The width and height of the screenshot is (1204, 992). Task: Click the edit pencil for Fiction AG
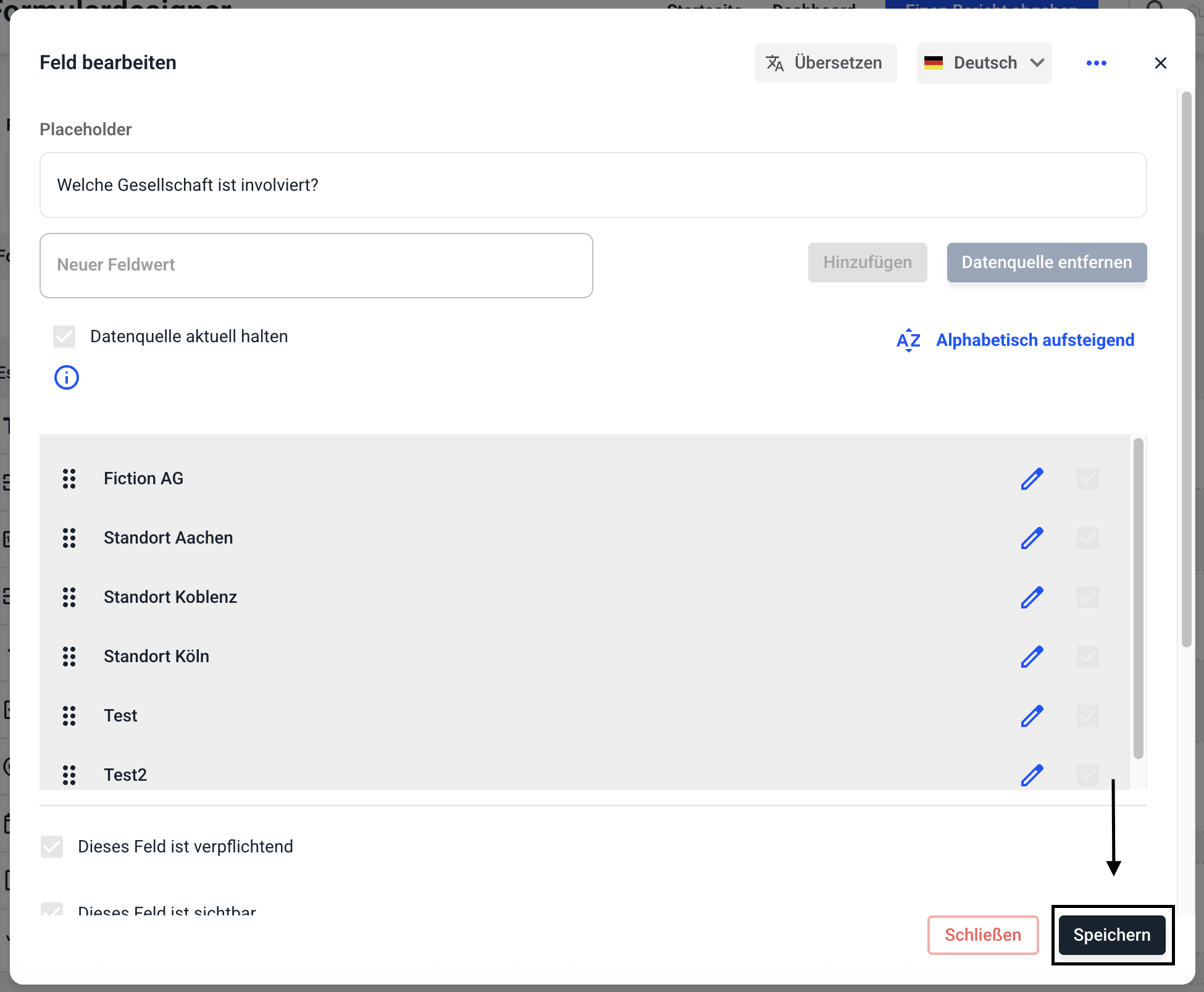[x=1032, y=479]
